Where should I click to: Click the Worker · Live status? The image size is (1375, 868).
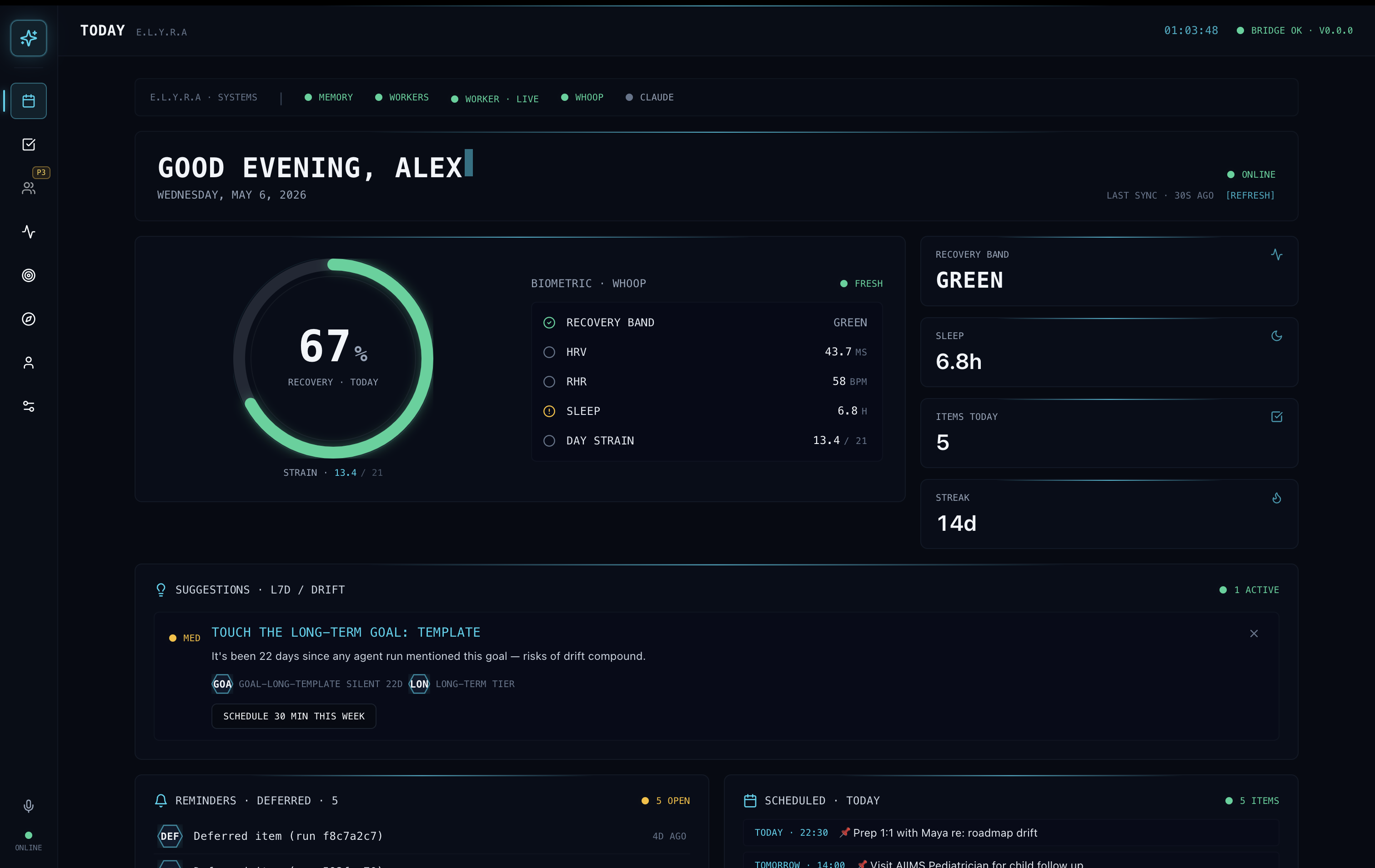coord(495,99)
